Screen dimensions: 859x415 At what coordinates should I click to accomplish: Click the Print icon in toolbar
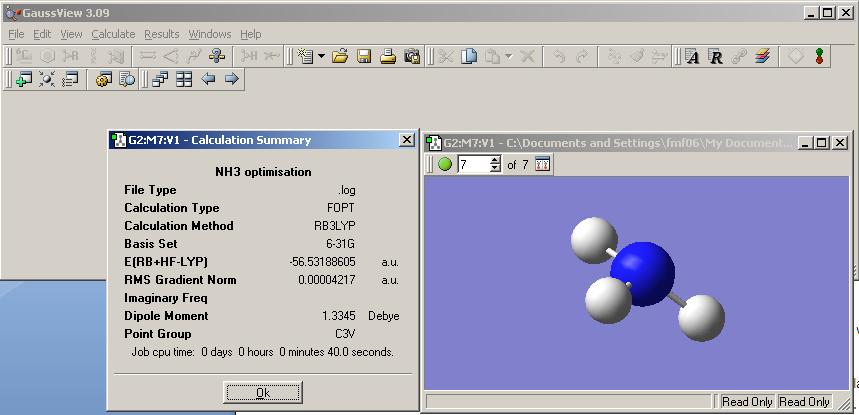388,57
